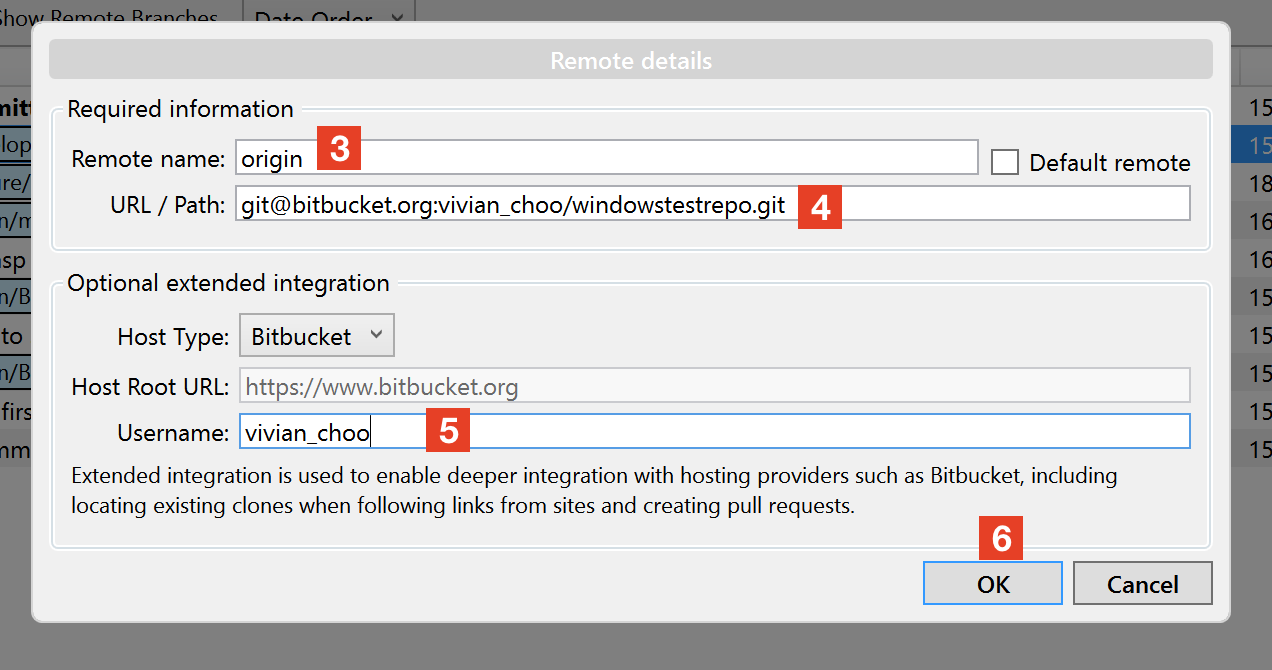Click the Required information group label
Viewport: 1272px width, 670px height.
(x=179, y=109)
